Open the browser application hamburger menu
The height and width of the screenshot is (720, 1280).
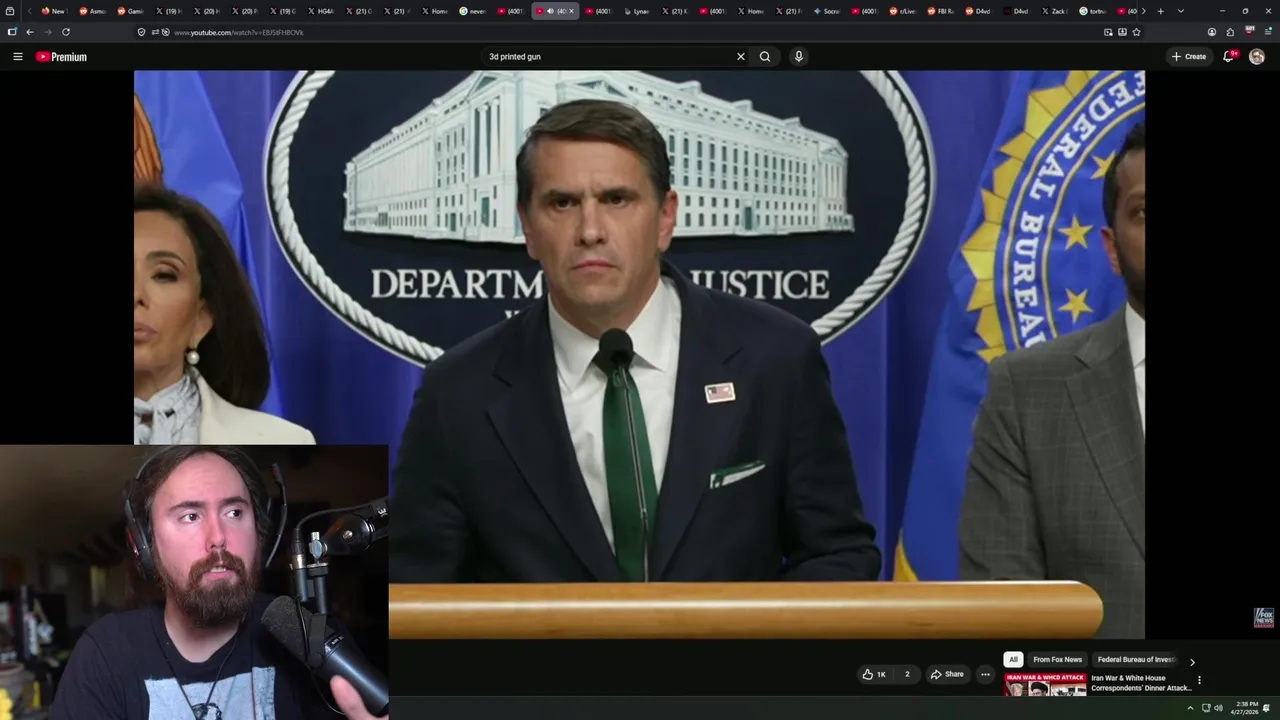pos(1268,32)
